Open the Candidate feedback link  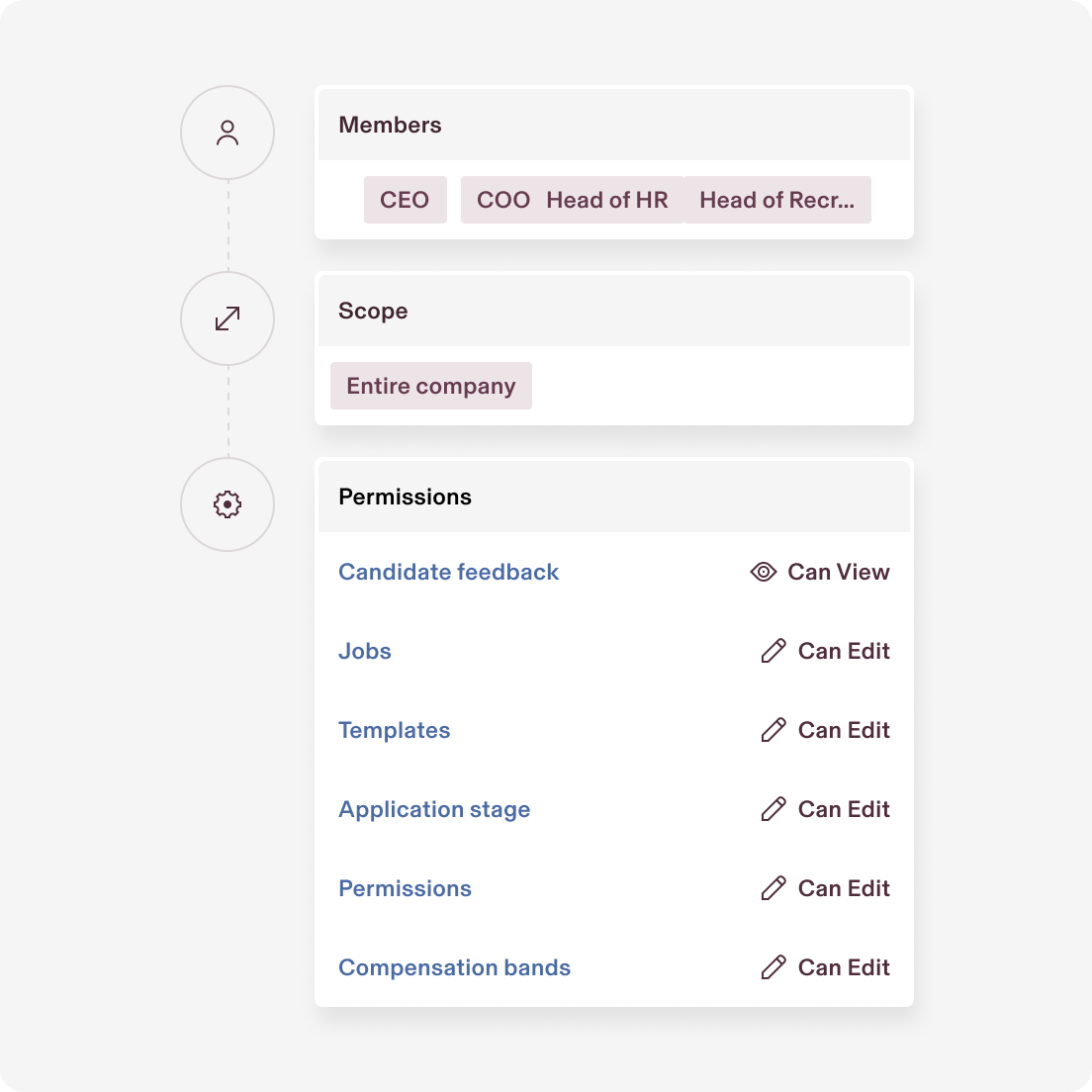tap(448, 572)
